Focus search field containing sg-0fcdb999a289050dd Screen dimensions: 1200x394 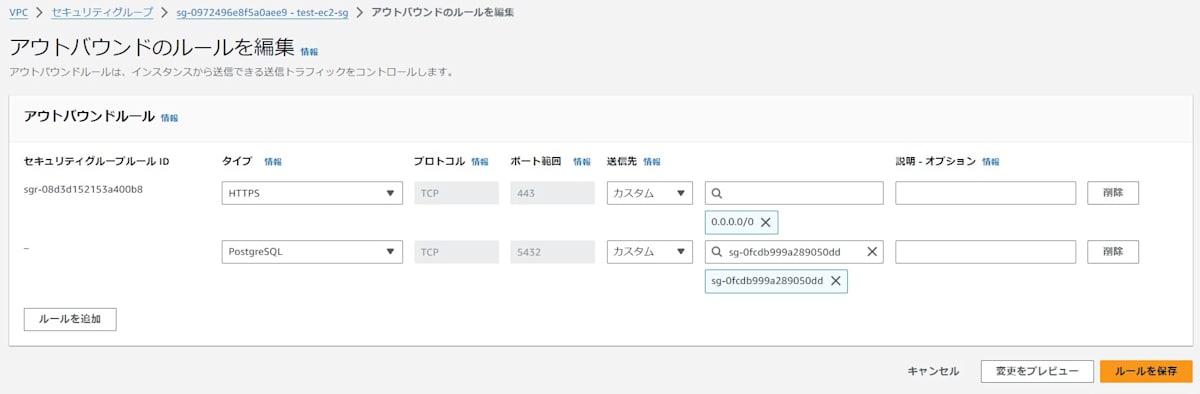click(x=794, y=252)
